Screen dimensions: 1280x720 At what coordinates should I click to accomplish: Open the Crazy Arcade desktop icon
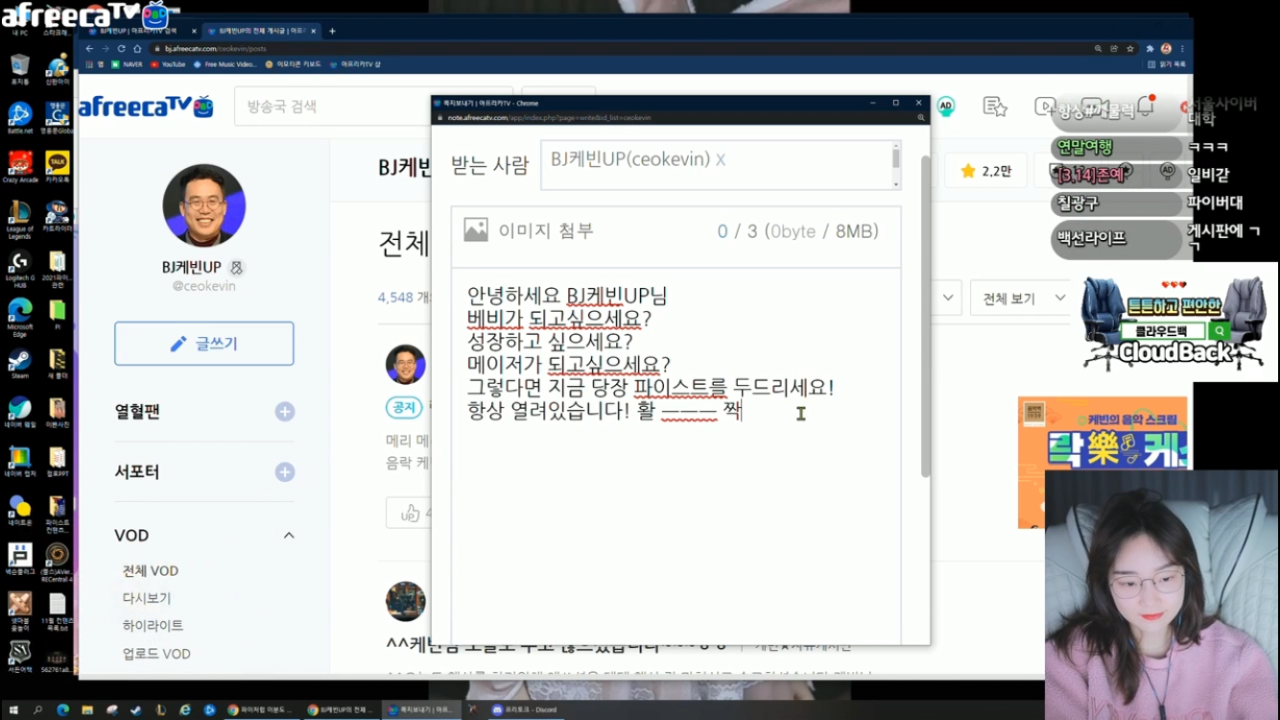[x=19, y=165]
